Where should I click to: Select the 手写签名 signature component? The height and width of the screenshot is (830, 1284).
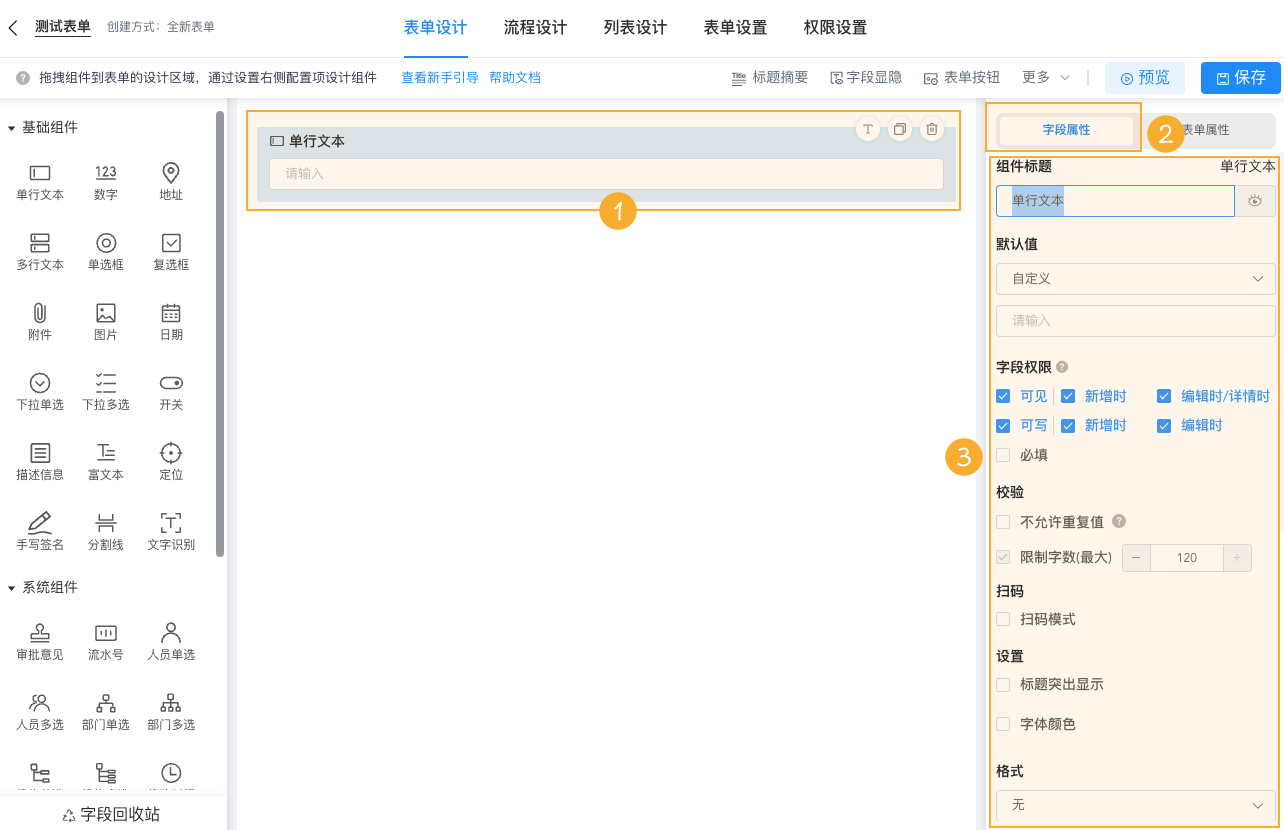(39, 529)
